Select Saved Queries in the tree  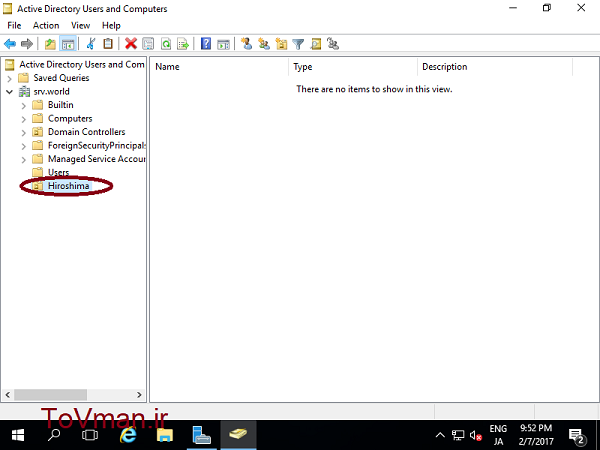[61, 78]
